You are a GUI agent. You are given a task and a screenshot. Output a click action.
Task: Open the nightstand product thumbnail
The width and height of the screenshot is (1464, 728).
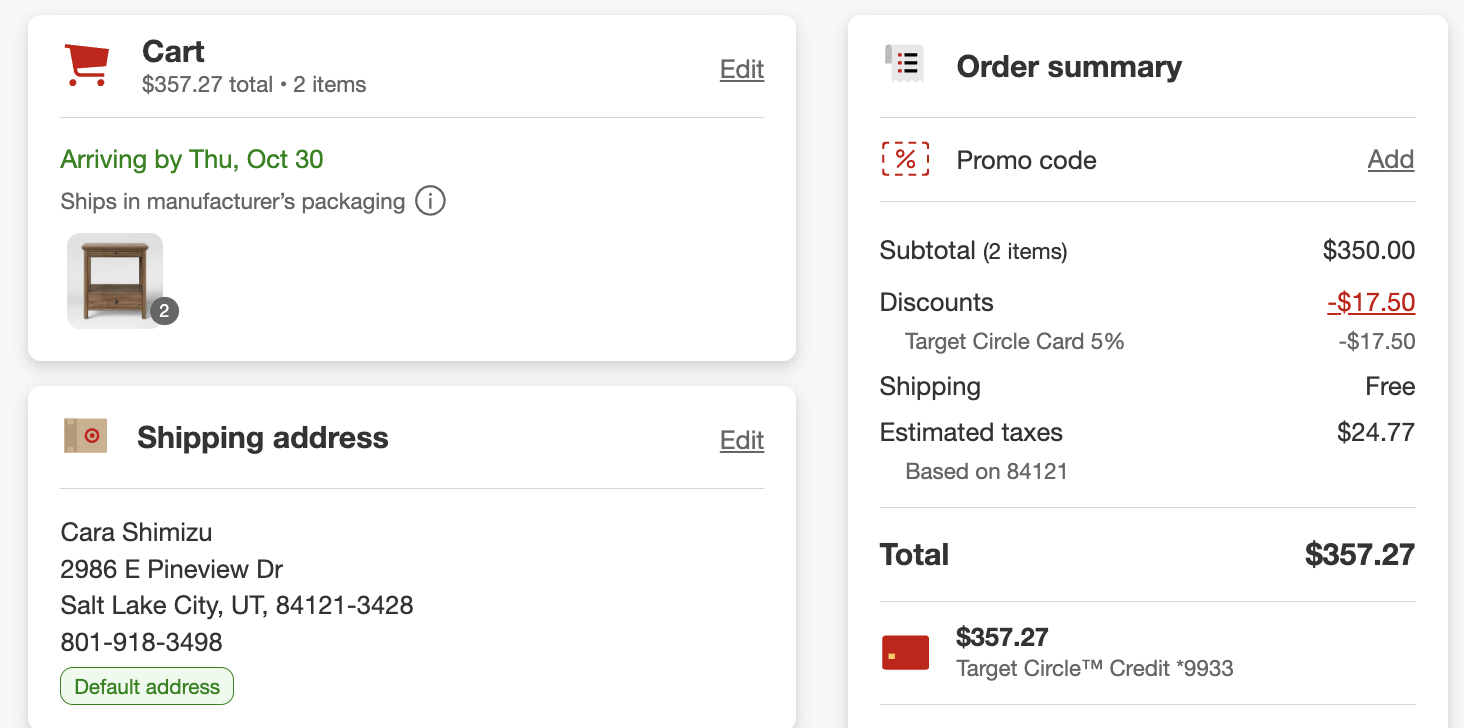pyautogui.click(x=114, y=280)
